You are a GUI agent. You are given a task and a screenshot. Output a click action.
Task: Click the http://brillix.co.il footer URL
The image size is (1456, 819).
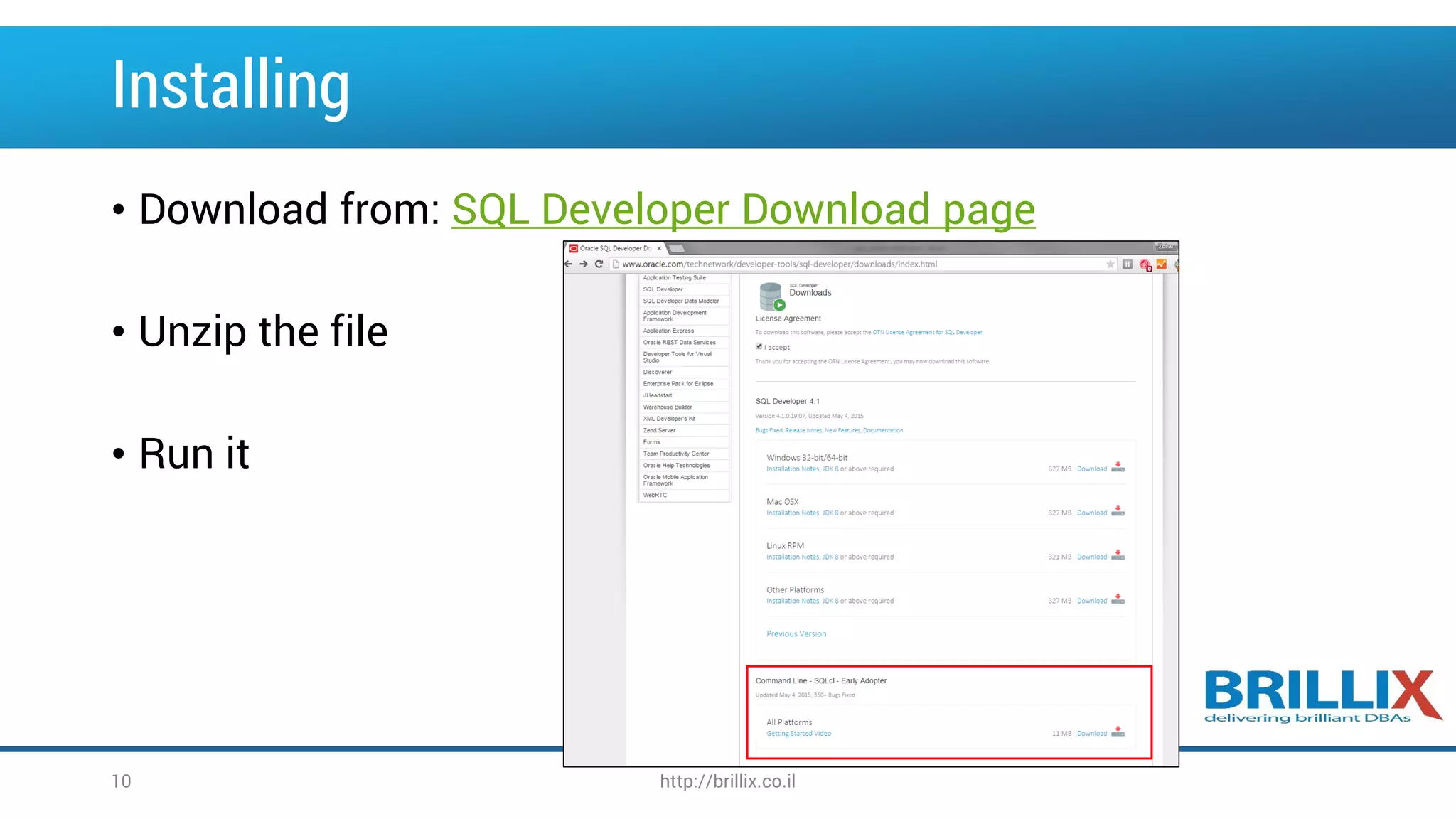click(x=727, y=781)
